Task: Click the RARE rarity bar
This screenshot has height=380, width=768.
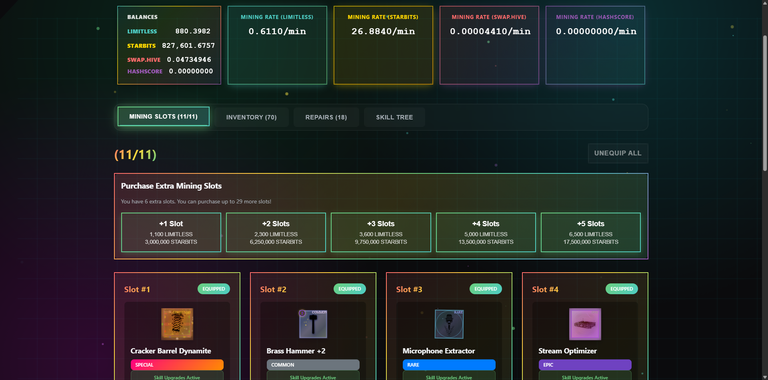Action: coord(449,365)
